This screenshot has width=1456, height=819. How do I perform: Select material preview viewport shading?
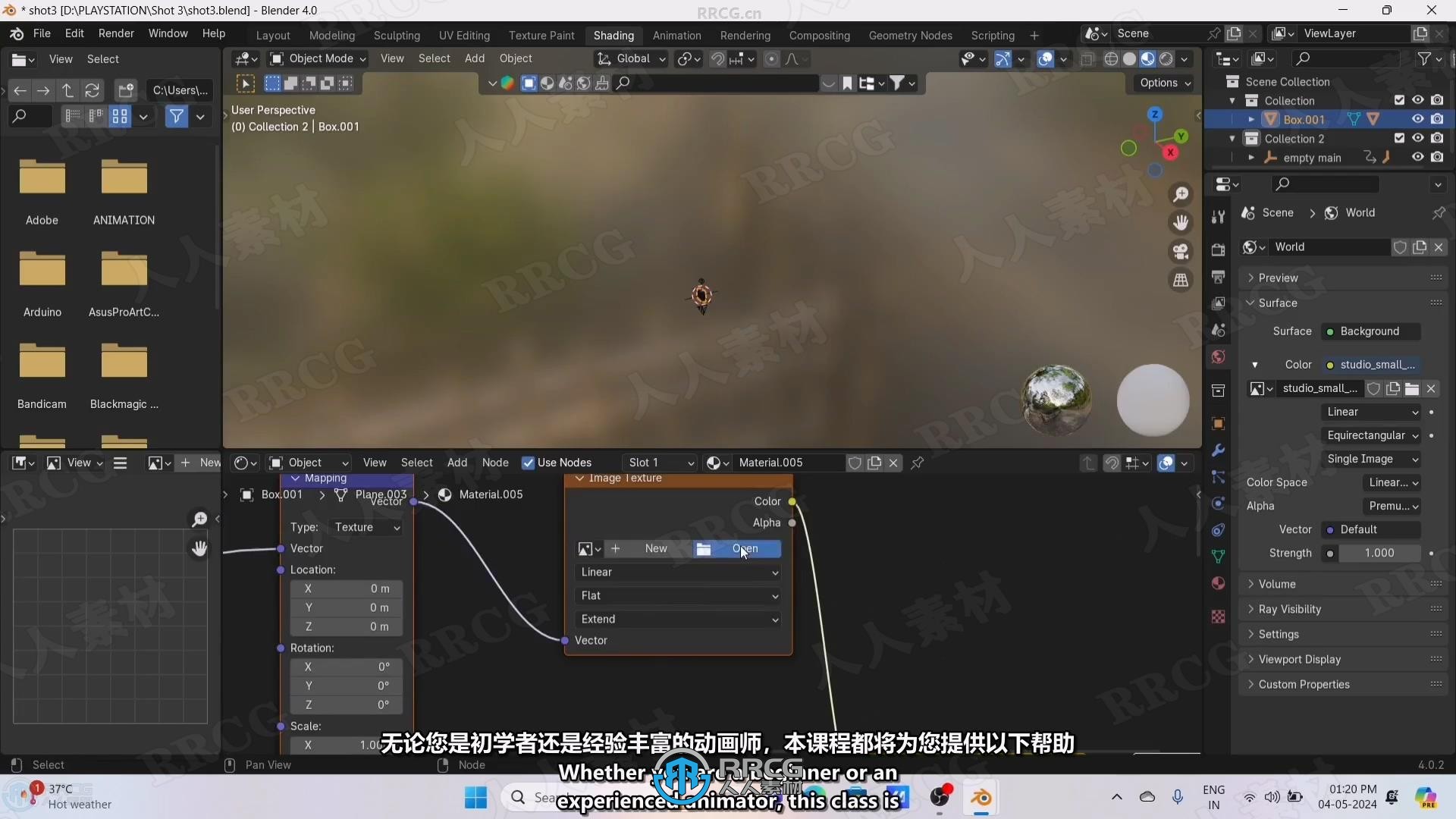tap(1148, 59)
